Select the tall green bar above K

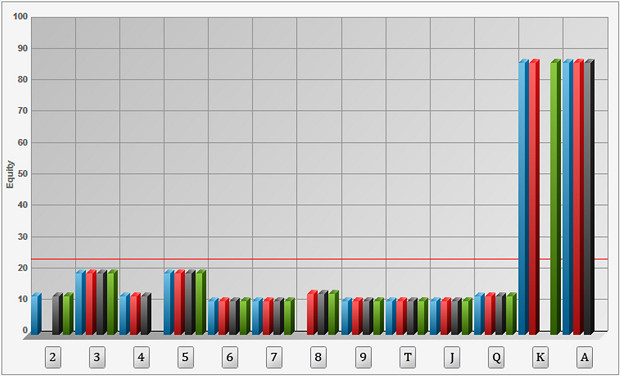556,197
